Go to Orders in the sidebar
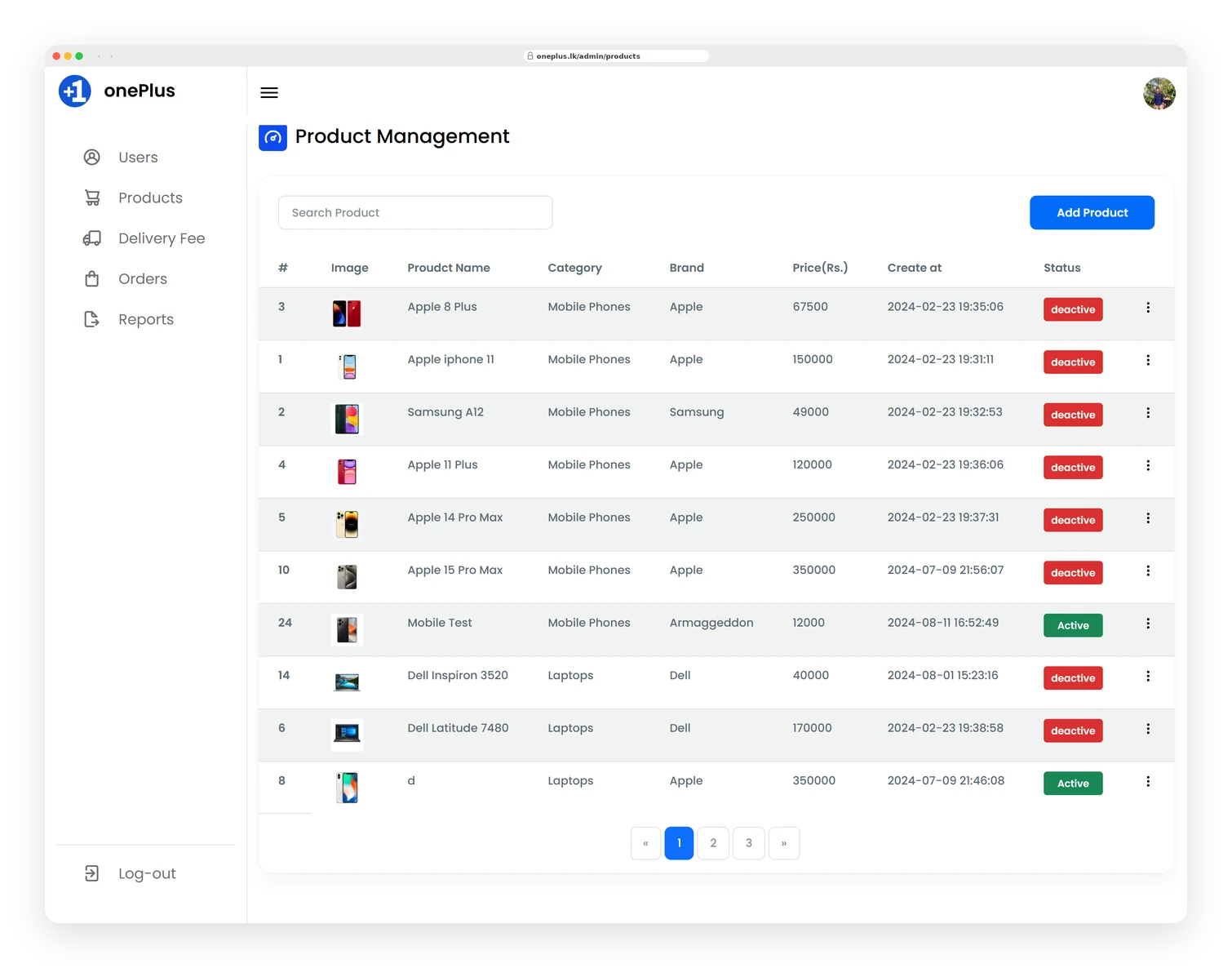Viewport: 1232px width, 968px height. [143, 279]
